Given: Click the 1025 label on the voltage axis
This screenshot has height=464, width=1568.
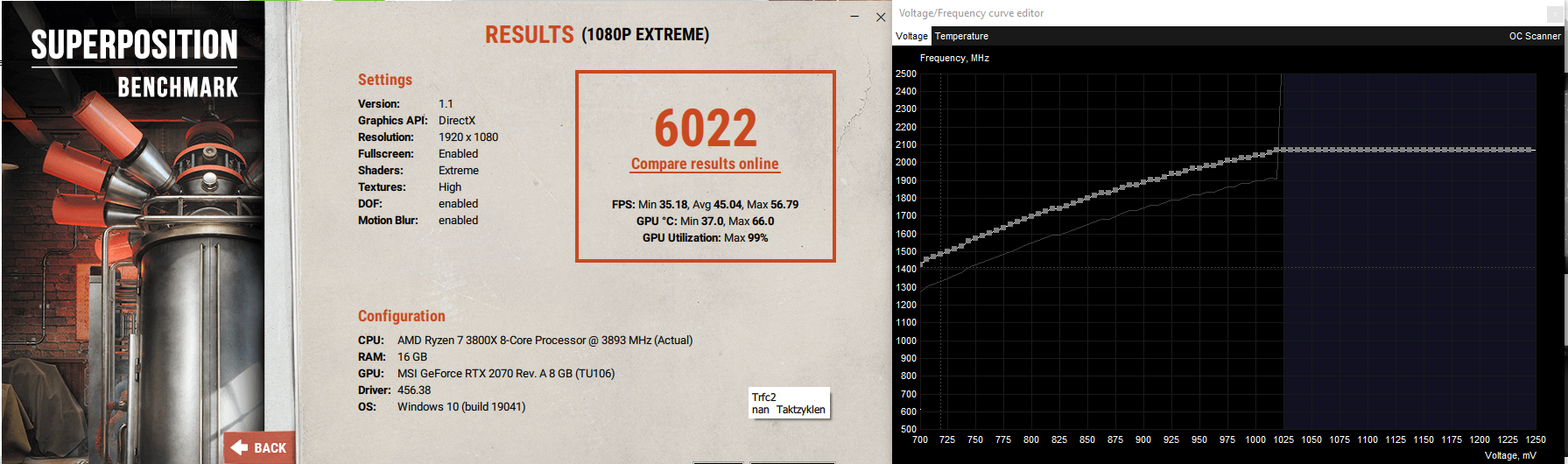Looking at the screenshot, I should click(x=1283, y=439).
